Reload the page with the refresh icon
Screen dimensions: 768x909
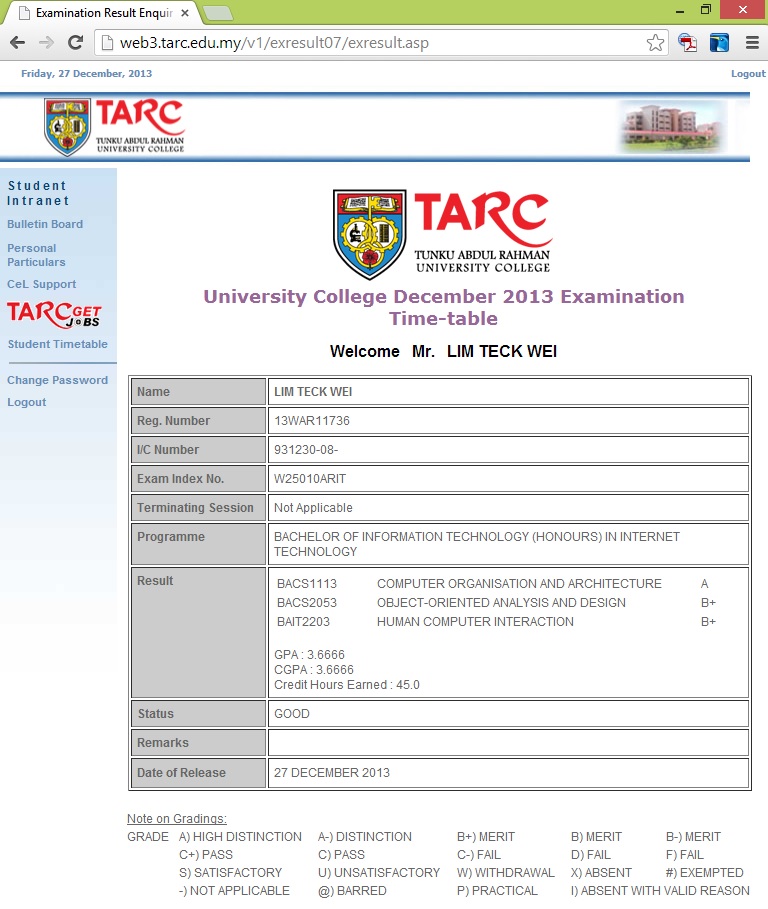click(x=75, y=42)
